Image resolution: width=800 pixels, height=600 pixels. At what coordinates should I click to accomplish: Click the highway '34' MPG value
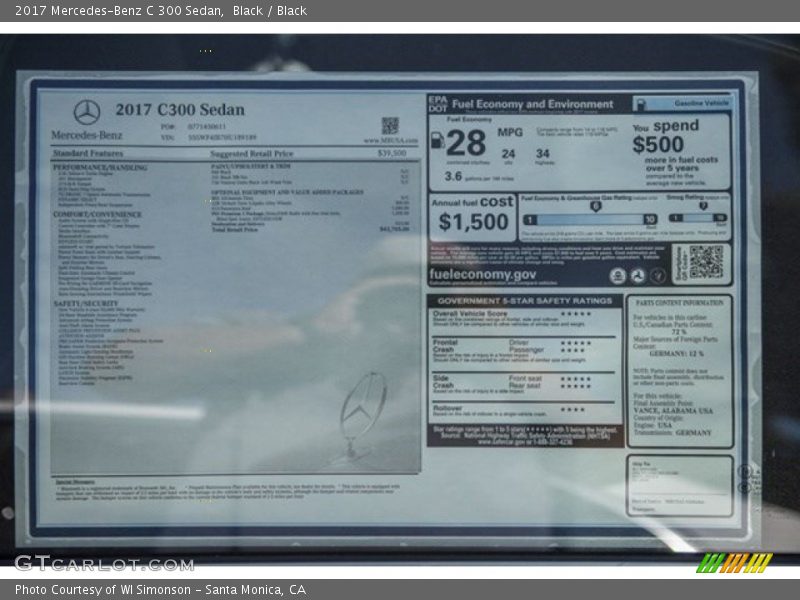click(x=543, y=154)
